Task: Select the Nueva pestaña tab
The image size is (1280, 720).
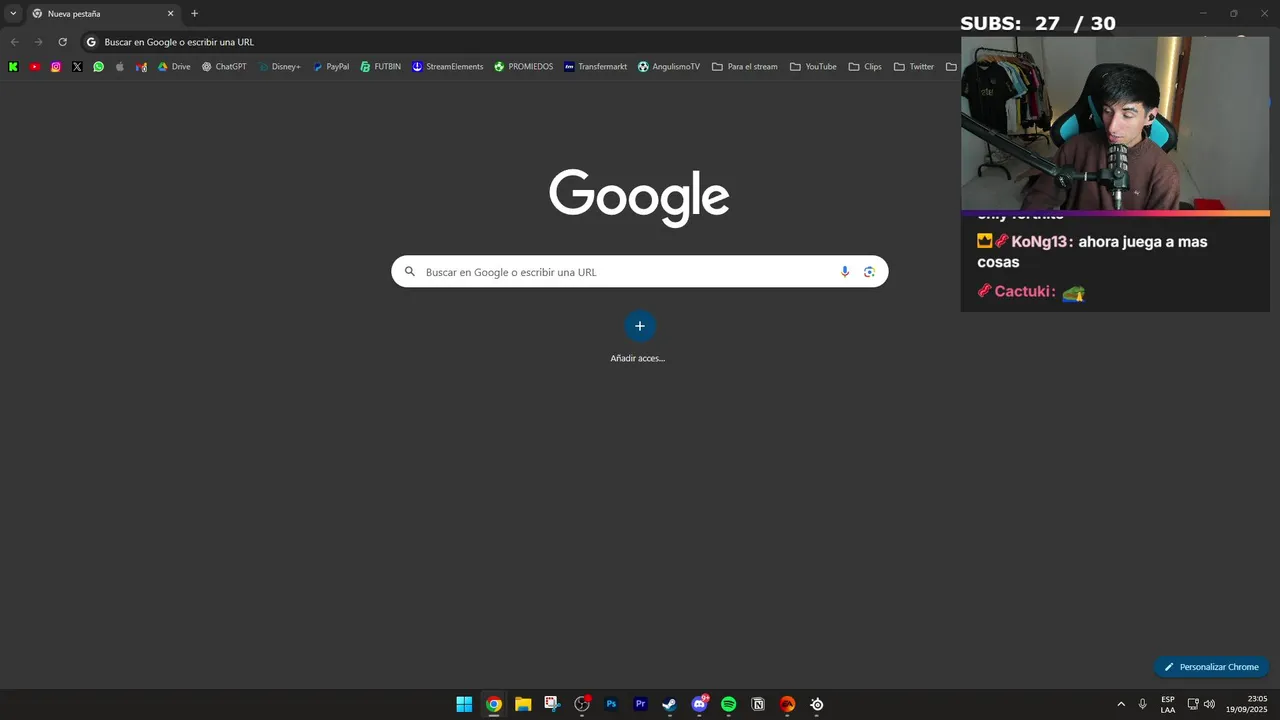Action: [x=103, y=14]
